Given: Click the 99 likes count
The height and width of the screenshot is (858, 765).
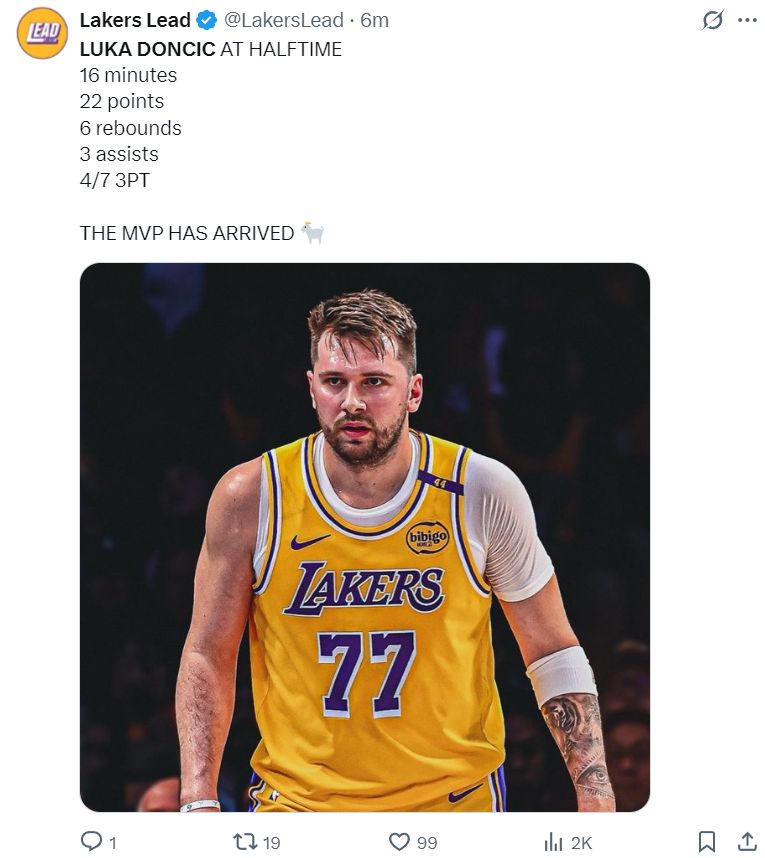Looking at the screenshot, I should [427, 843].
